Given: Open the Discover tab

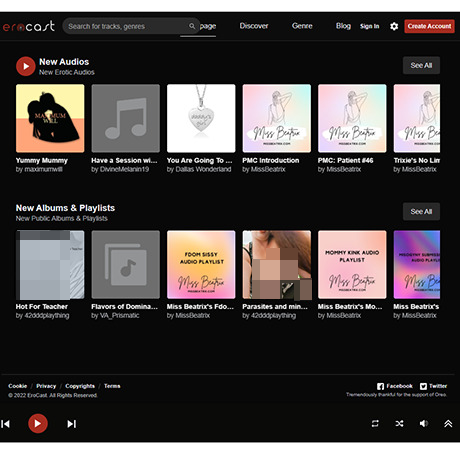Looking at the screenshot, I should coord(254,26).
